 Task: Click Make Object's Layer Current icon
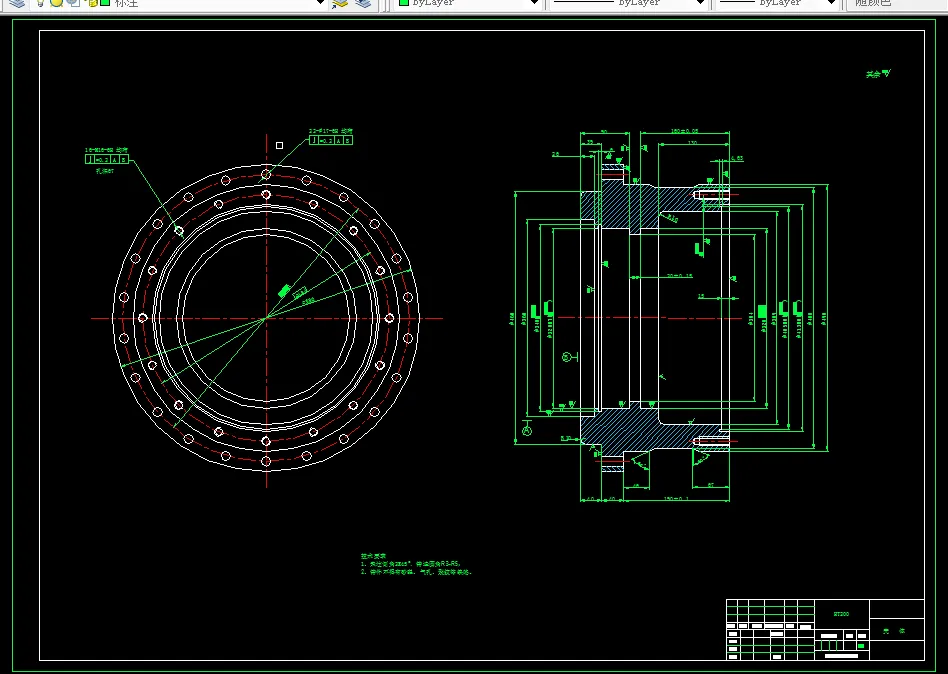tap(340, 4)
